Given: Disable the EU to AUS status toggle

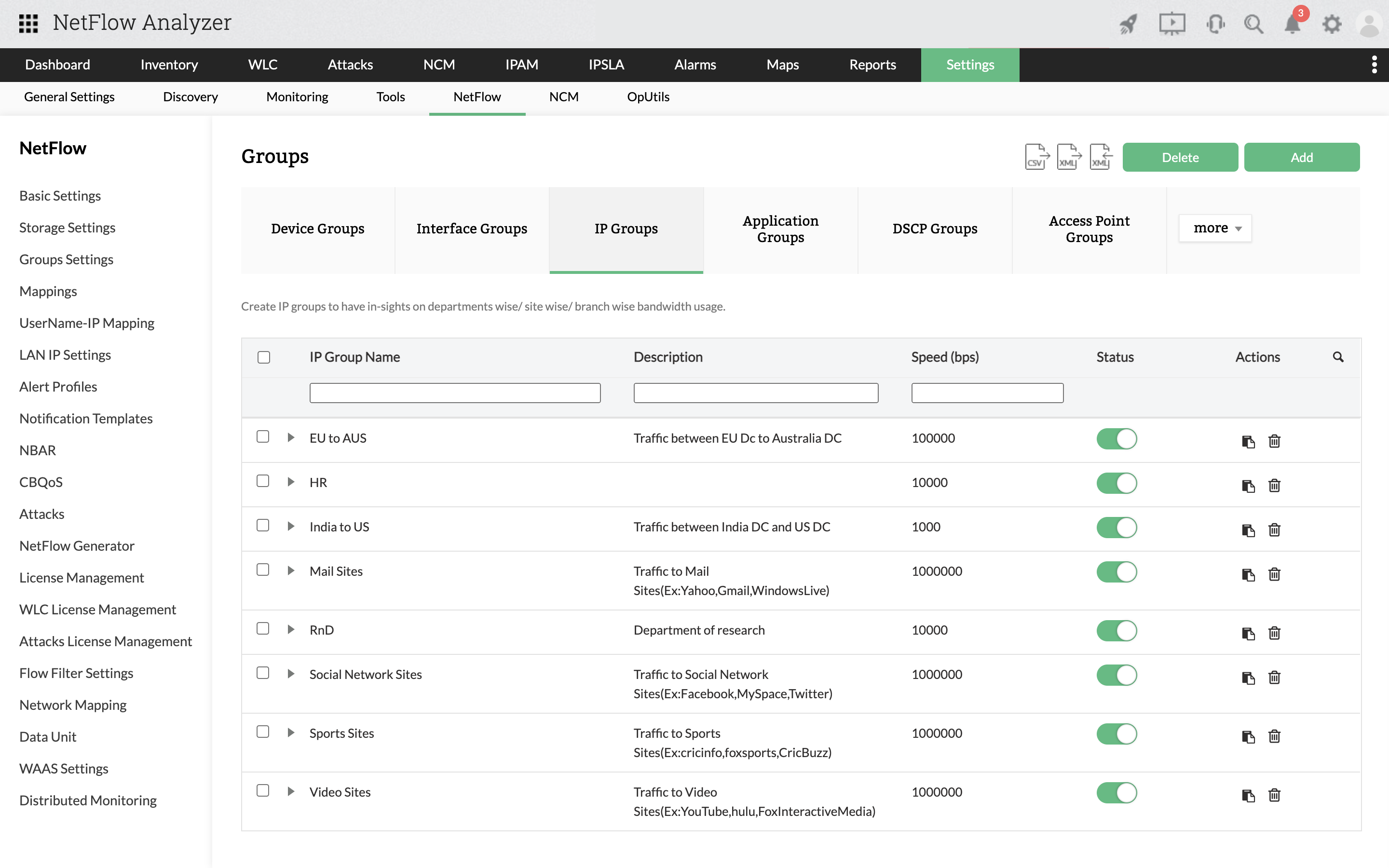Looking at the screenshot, I should pos(1117,439).
